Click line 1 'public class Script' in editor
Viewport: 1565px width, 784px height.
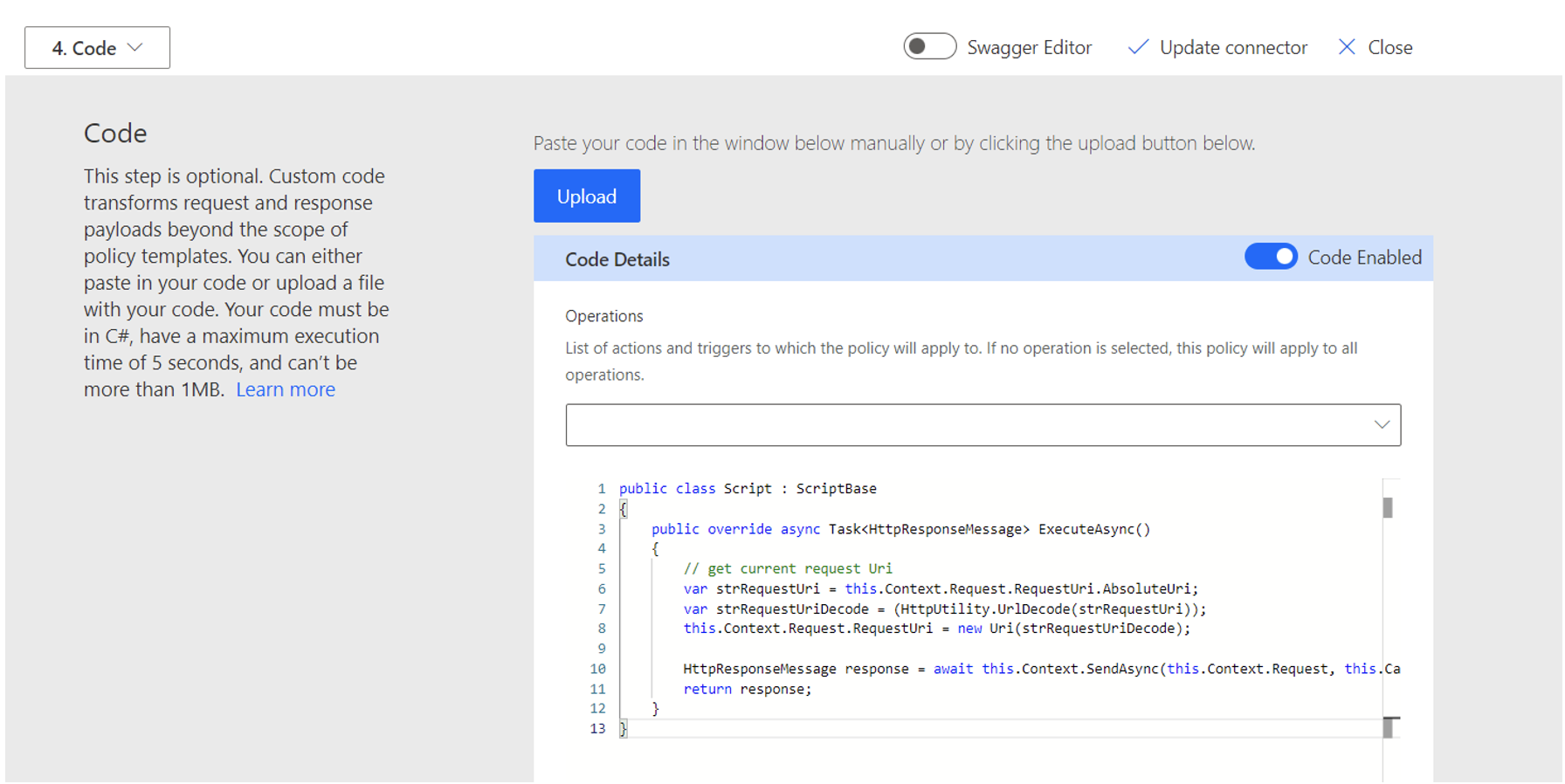coord(748,489)
